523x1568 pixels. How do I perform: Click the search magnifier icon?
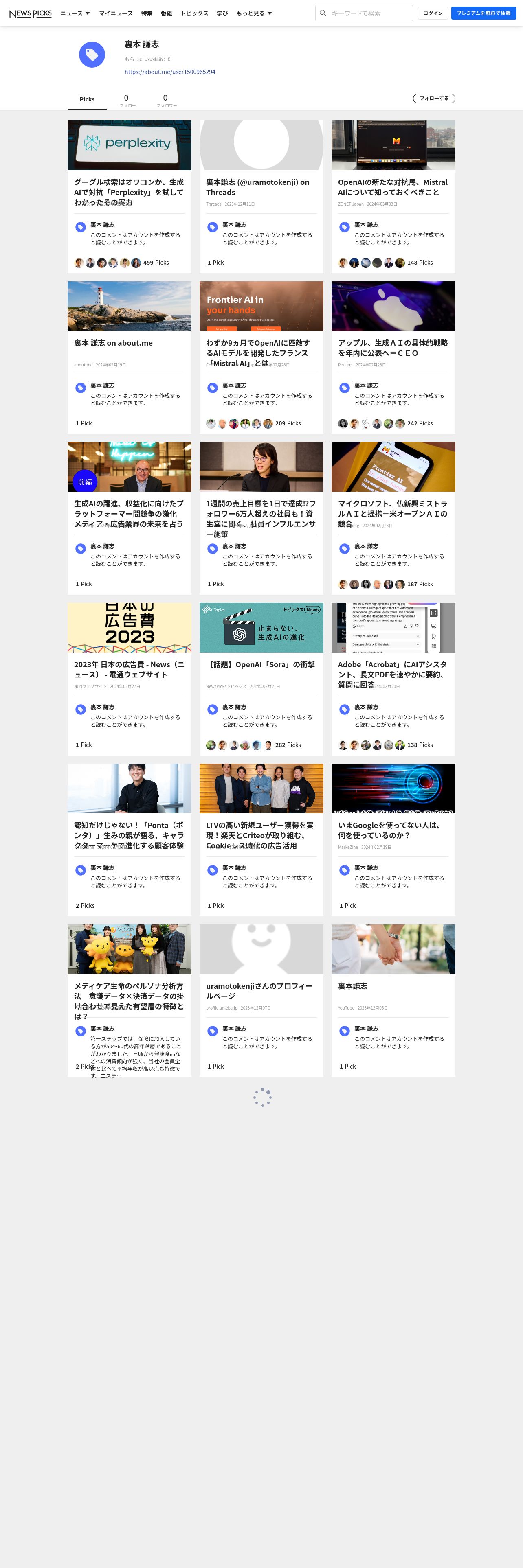point(323,13)
